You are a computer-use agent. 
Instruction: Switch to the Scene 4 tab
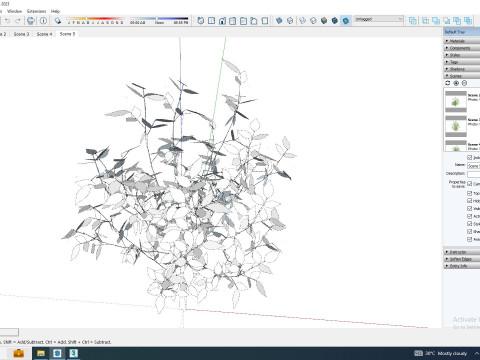44,34
